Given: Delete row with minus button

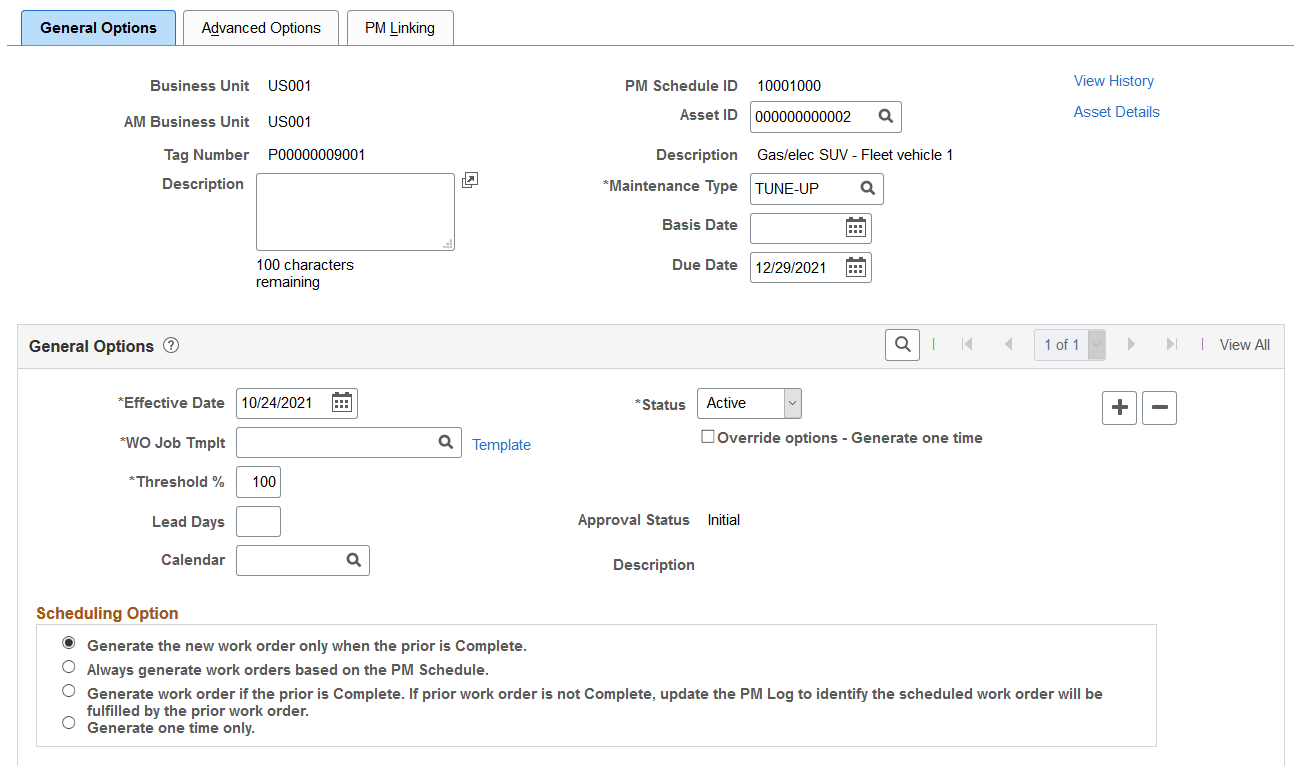Looking at the screenshot, I should pos(1159,407).
